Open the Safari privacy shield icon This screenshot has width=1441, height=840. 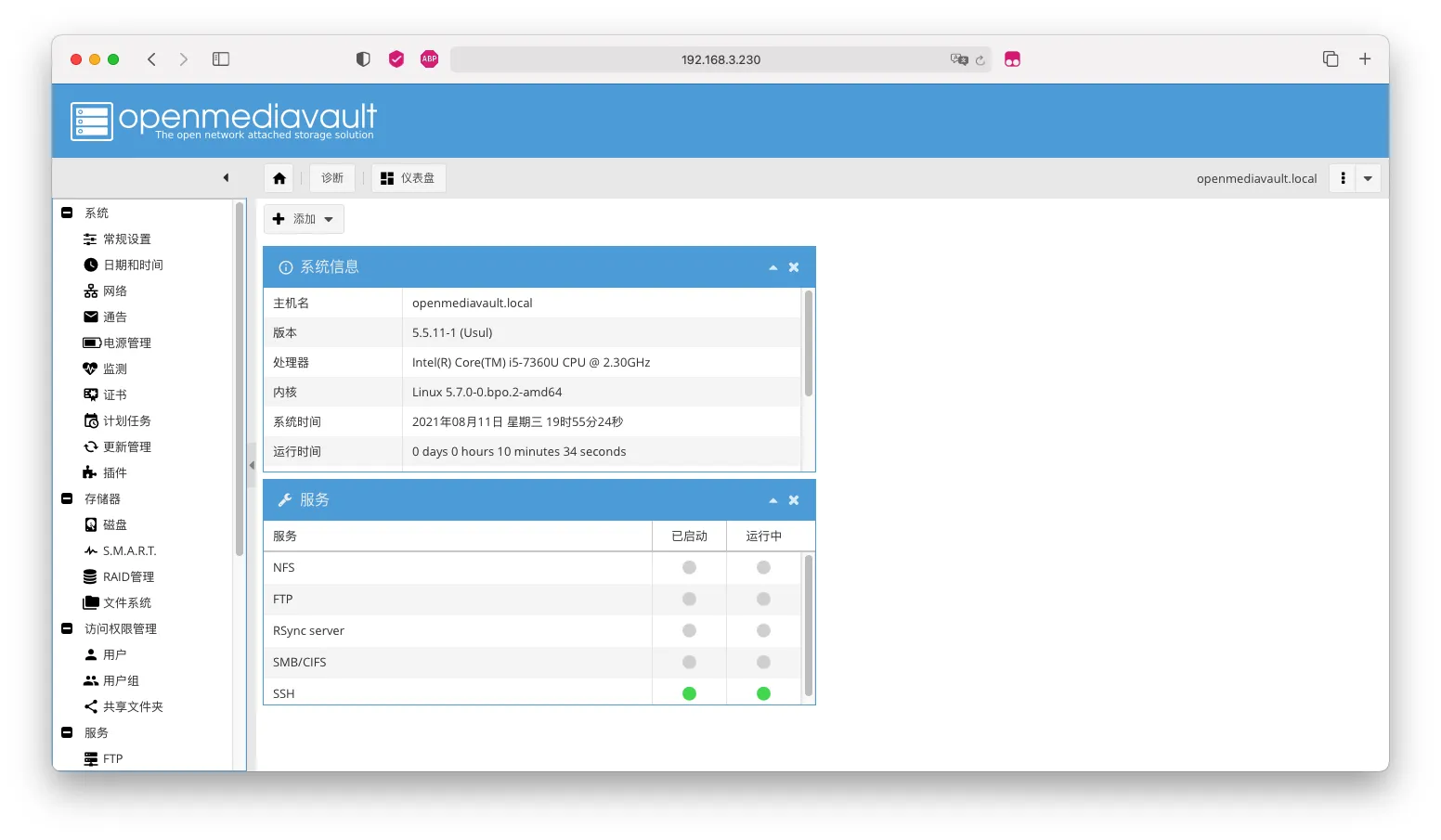coord(363,59)
